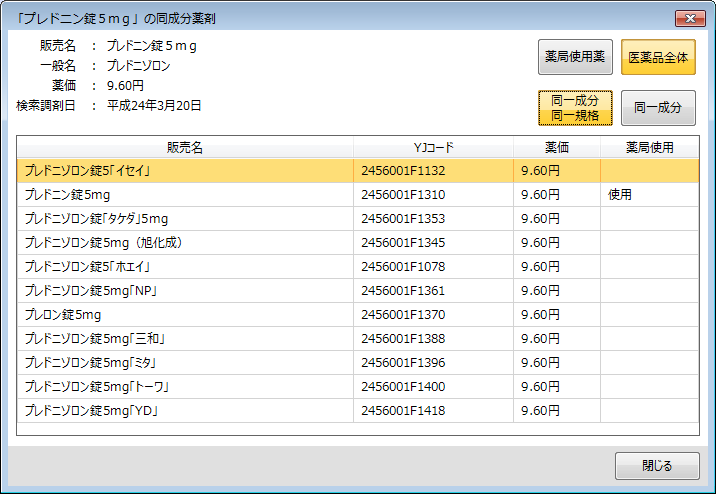This screenshot has height=494, width=716.
Task: Click YJ code 2456001F1370
Action: (403, 315)
